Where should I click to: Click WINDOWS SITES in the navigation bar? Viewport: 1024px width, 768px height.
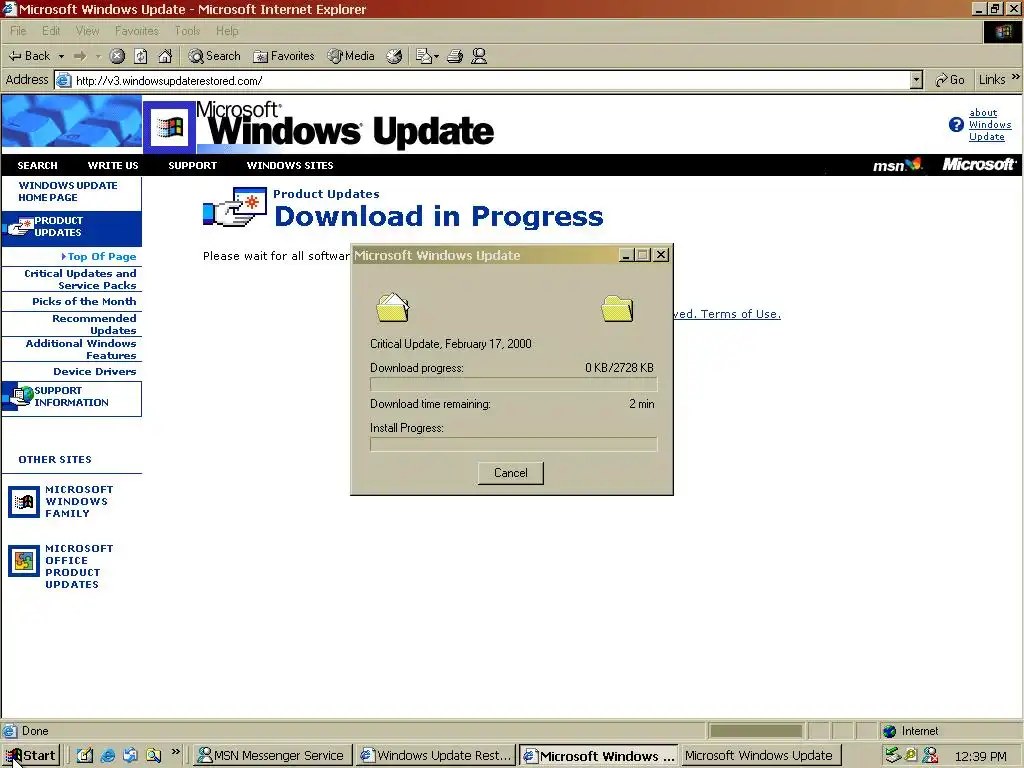tap(290, 166)
